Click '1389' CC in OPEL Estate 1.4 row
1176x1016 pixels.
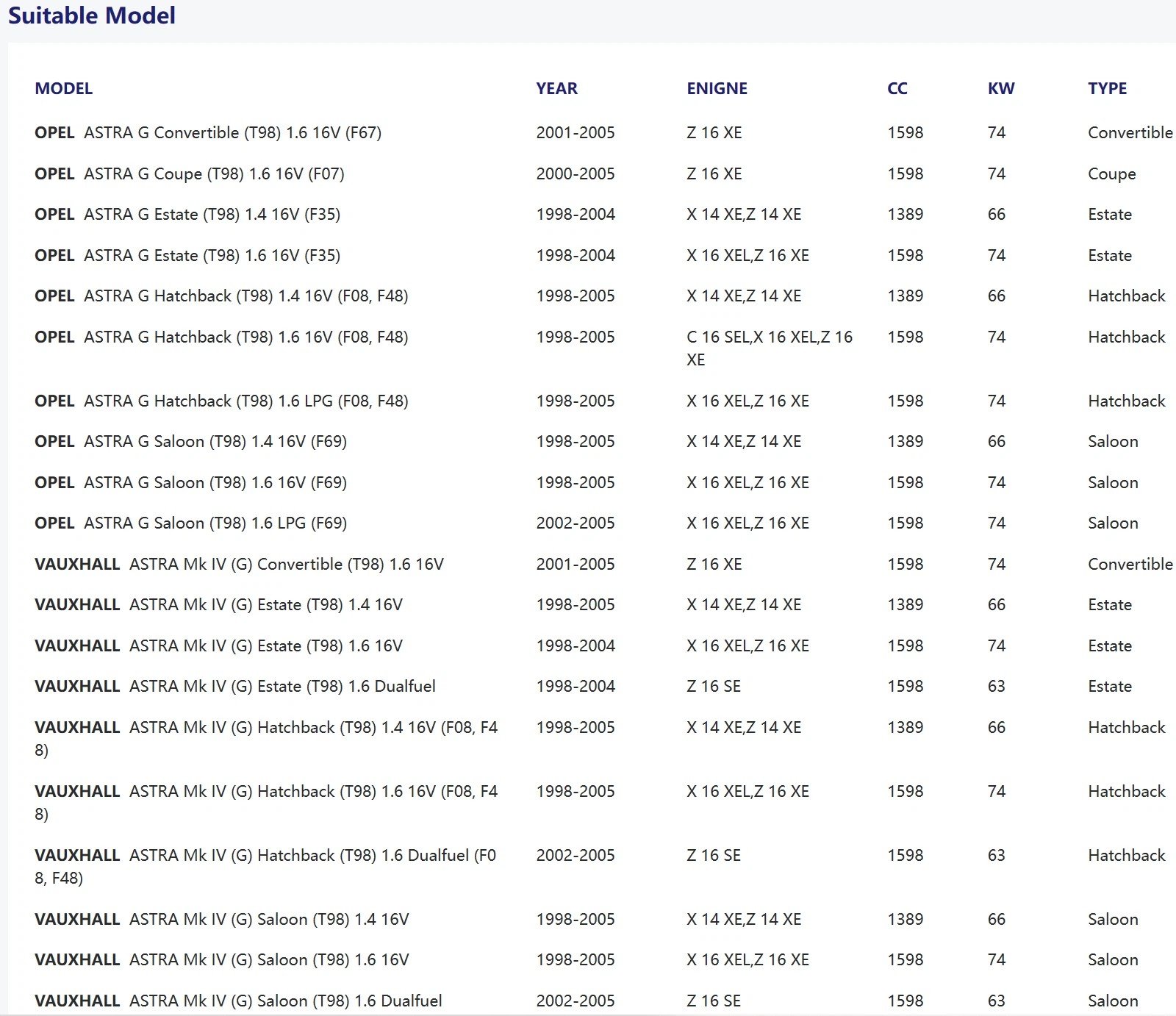click(x=906, y=215)
